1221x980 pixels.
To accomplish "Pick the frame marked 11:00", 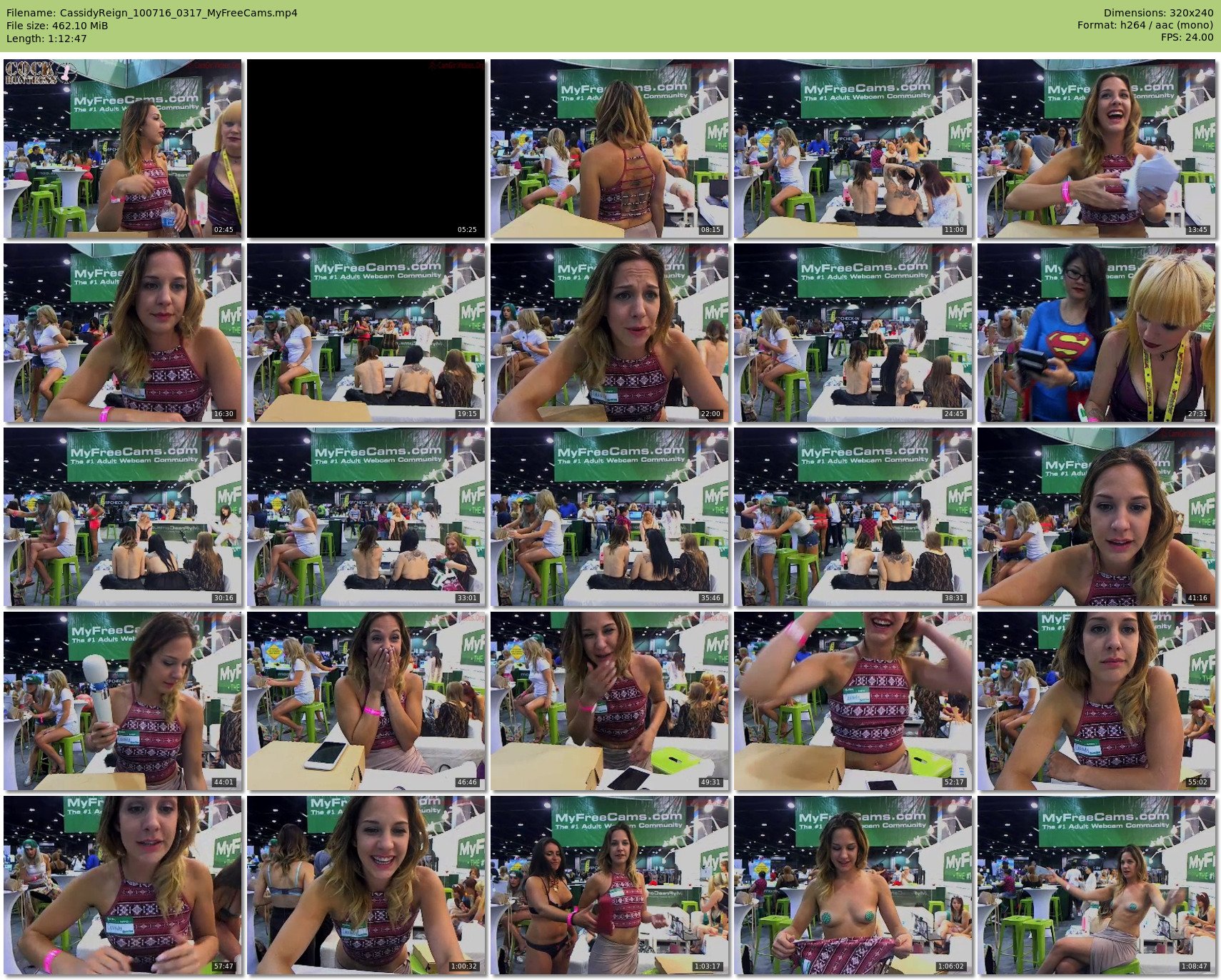I will [x=853, y=148].
